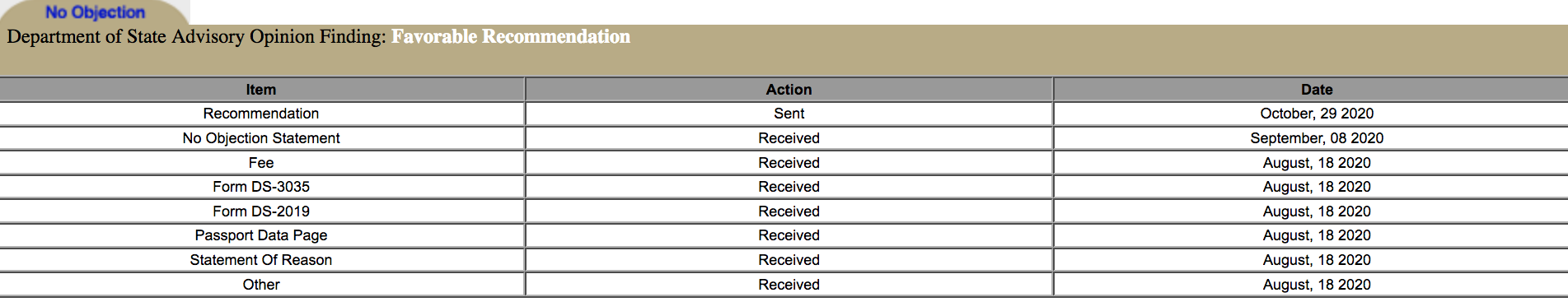Click the Sent action cell
1568x302 pixels.
789,114
